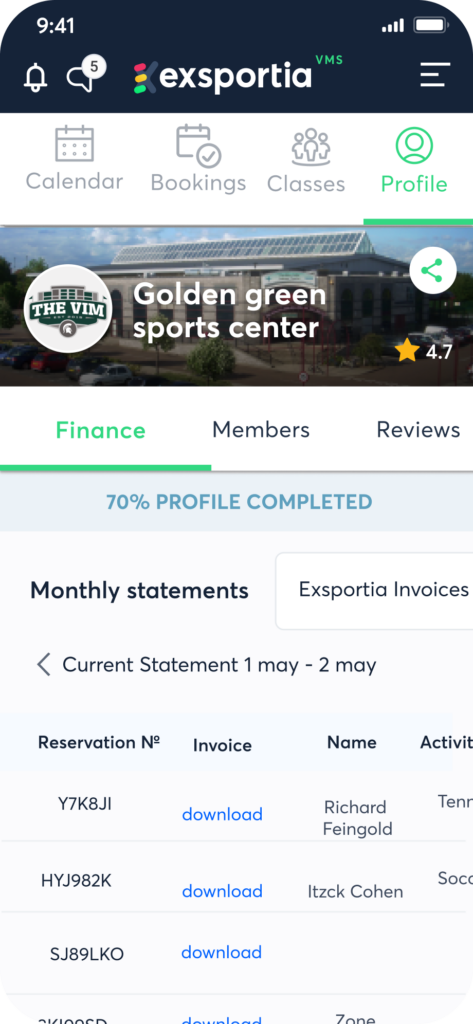
Task: Open the Exsportia Invoices dropdown
Action: (x=374, y=590)
